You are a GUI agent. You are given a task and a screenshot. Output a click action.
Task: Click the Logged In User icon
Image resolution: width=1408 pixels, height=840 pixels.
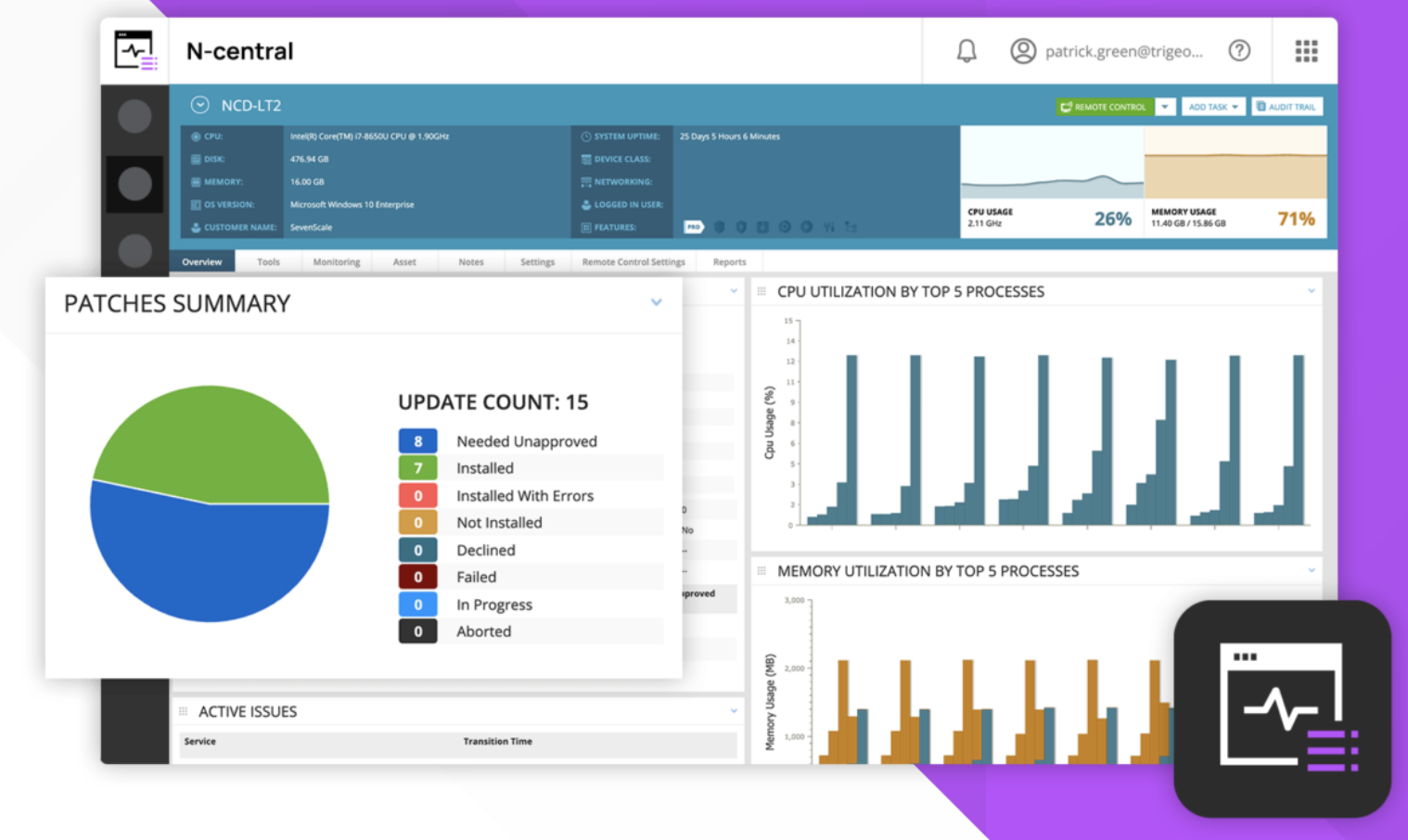coord(586,205)
